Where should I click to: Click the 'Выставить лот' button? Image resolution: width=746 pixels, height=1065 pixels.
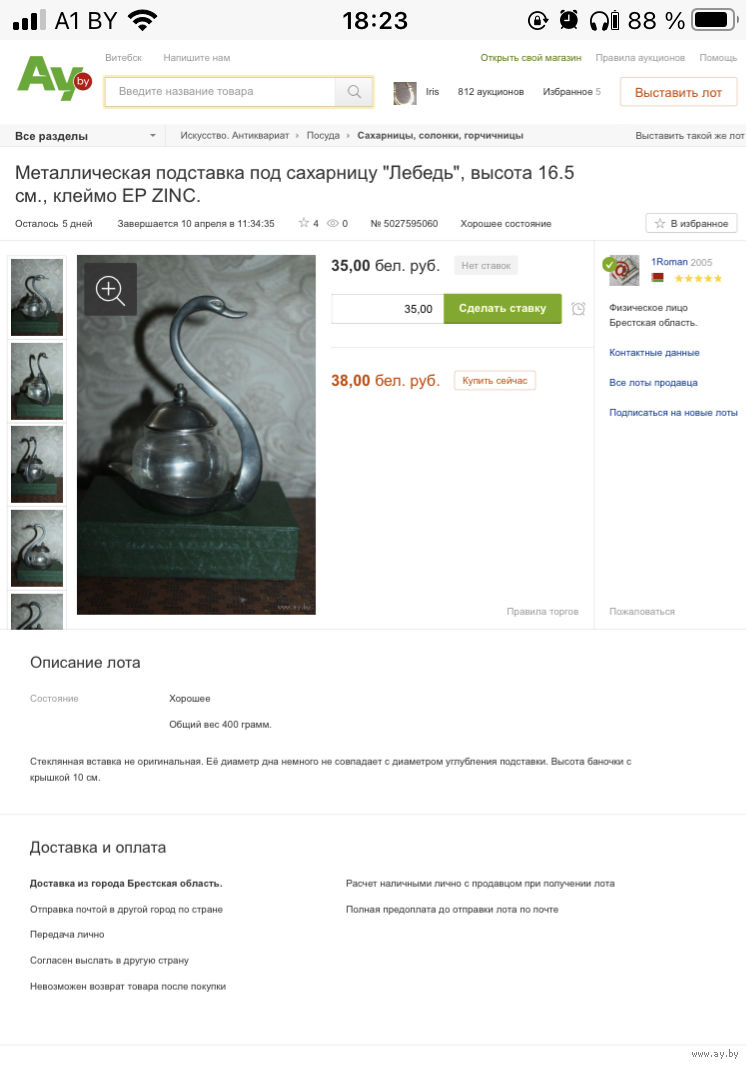click(x=678, y=93)
